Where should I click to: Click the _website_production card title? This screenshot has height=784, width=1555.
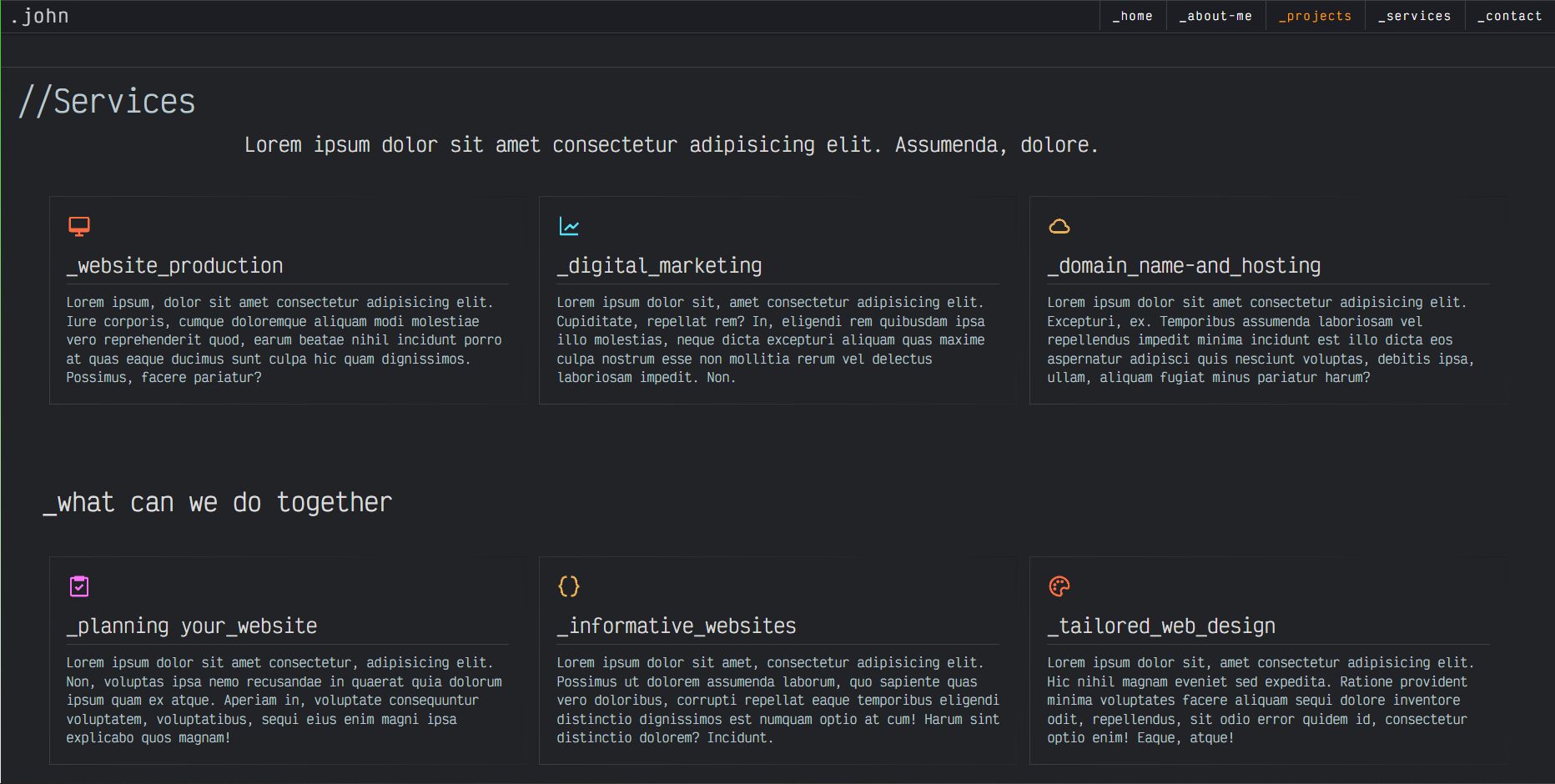click(175, 266)
